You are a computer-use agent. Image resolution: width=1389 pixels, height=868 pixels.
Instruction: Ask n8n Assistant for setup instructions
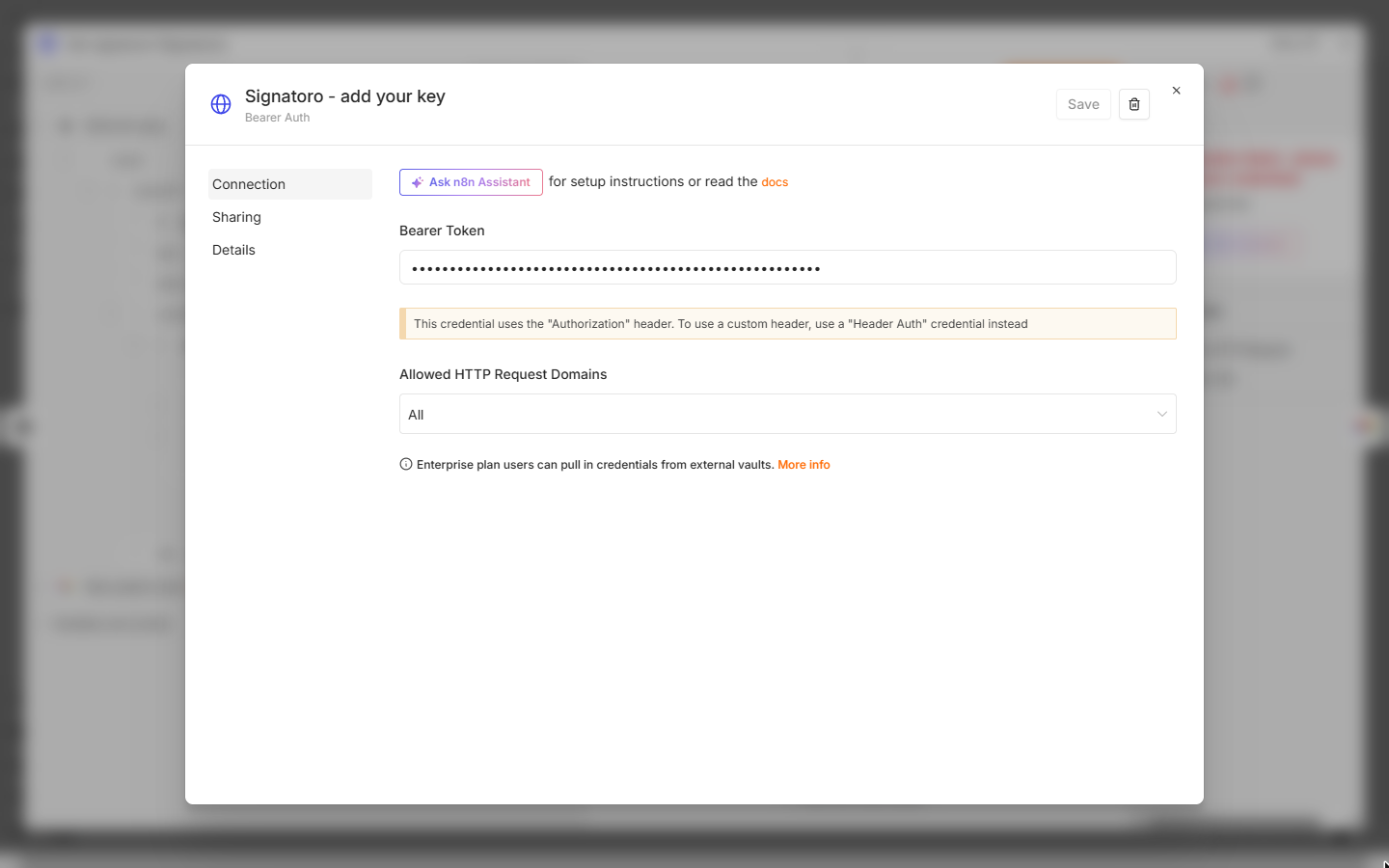tap(471, 182)
